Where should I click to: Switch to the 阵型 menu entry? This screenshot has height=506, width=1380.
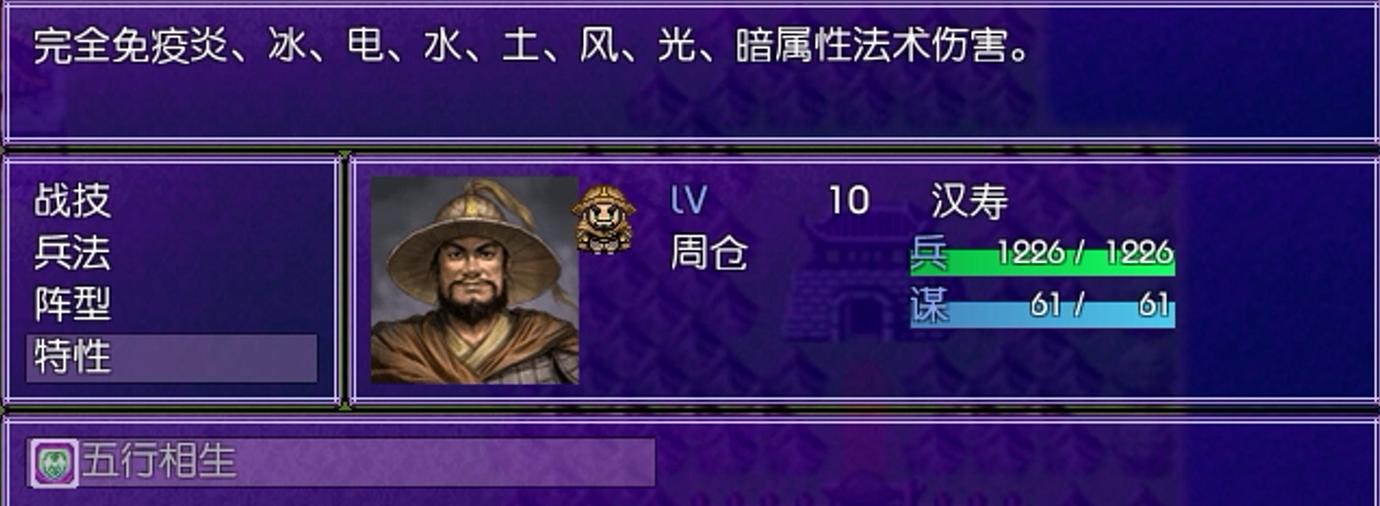(72, 305)
